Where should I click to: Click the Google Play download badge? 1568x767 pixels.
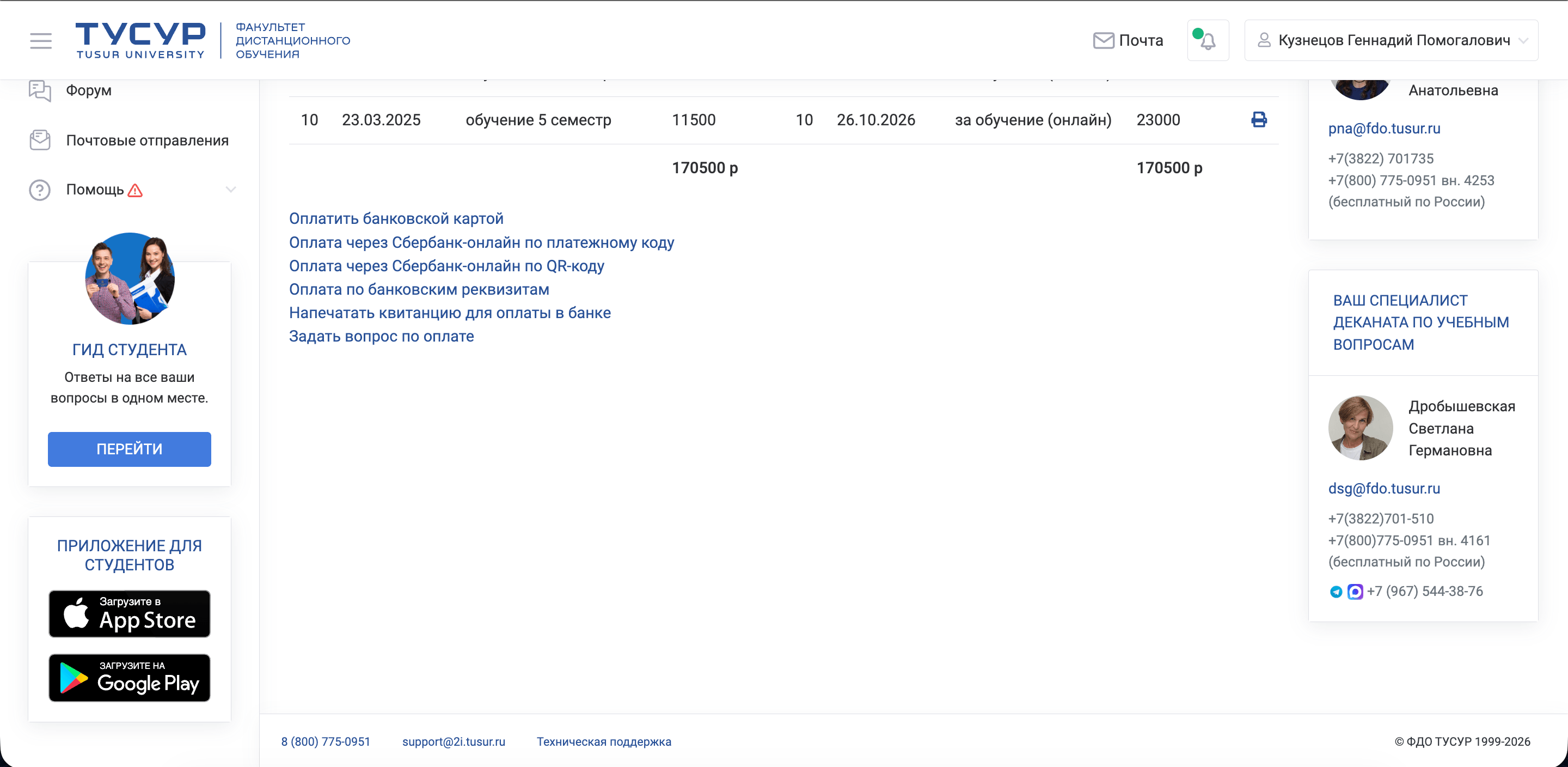point(130,678)
